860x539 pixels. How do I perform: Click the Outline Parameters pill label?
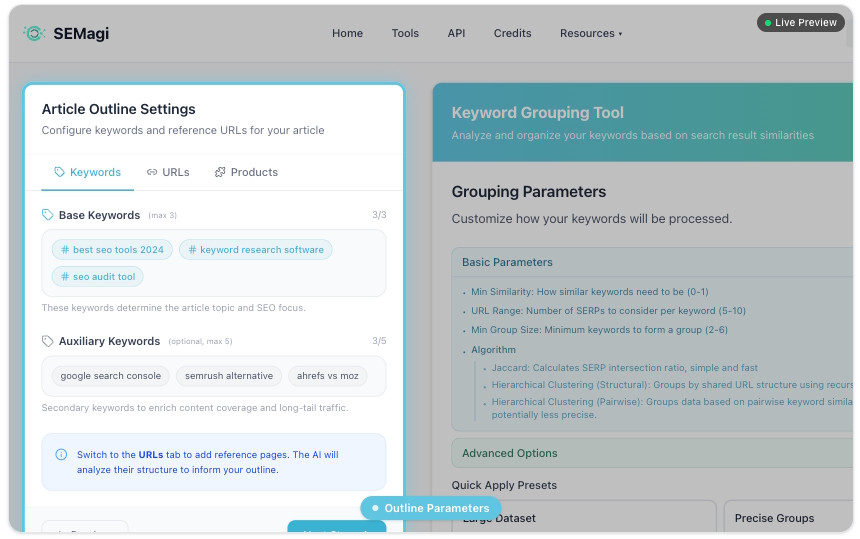pyautogui.click(x=431, y=508)
